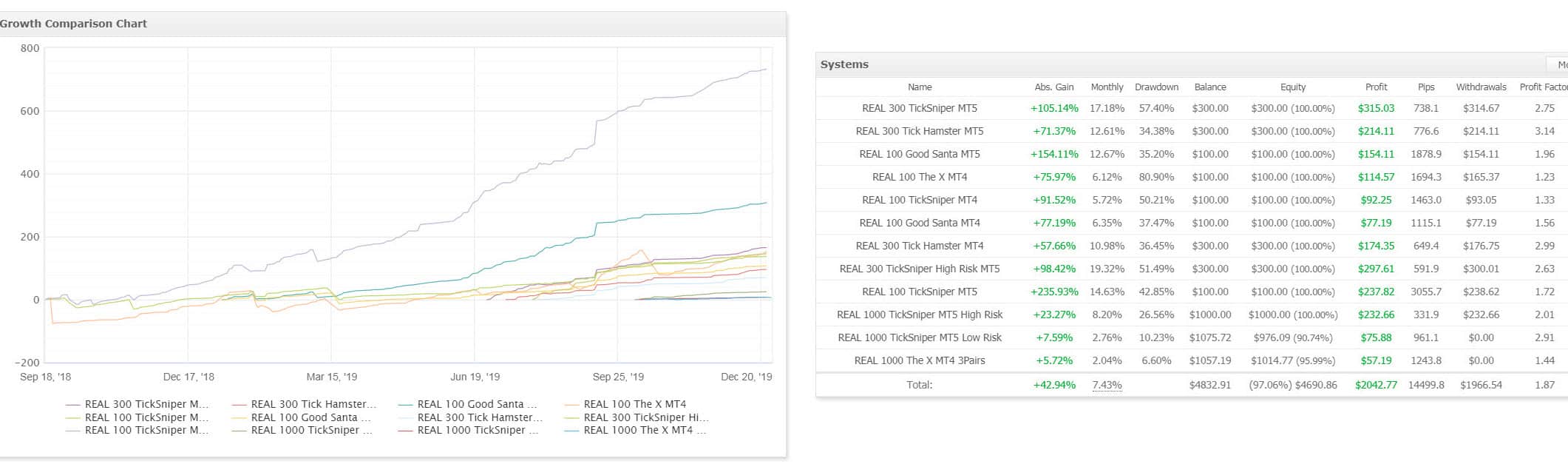This screenshot has height=464, width=1568.
Task: Click the Balance column header
Action: (1209, 87)
